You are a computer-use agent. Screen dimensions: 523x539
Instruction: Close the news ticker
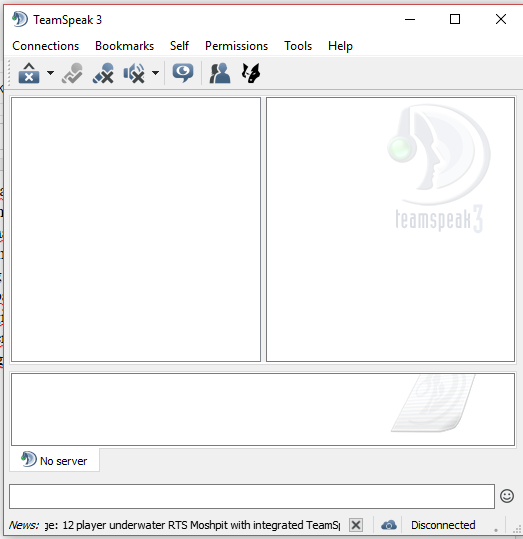point(356,525)
